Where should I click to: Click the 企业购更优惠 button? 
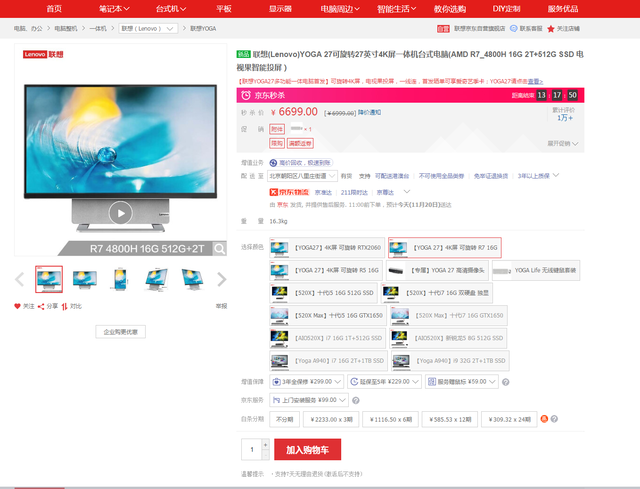pyautogui.click(x=120, y=332)
